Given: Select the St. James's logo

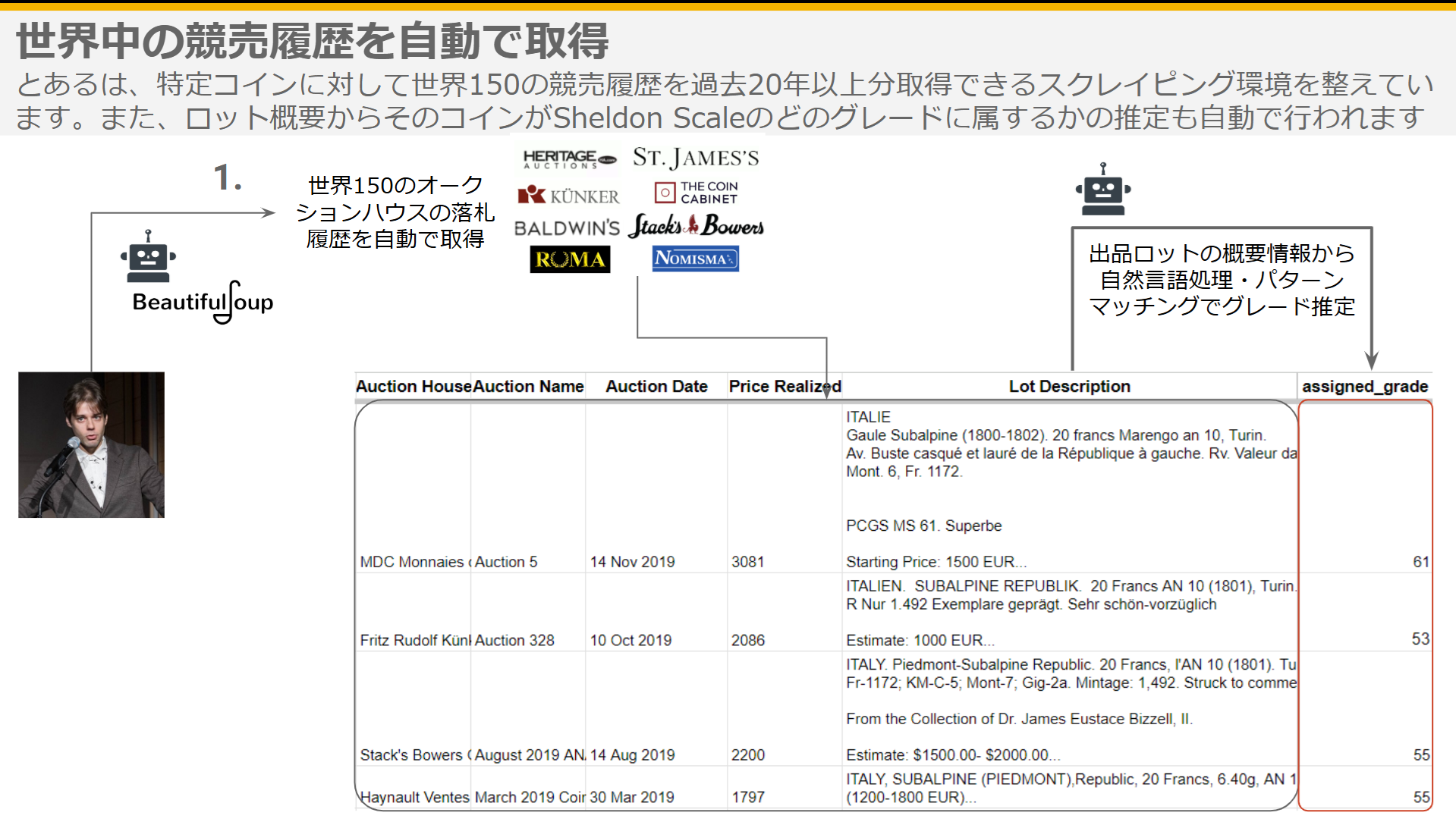Looking at the screenshot, I should click(696, 158).
